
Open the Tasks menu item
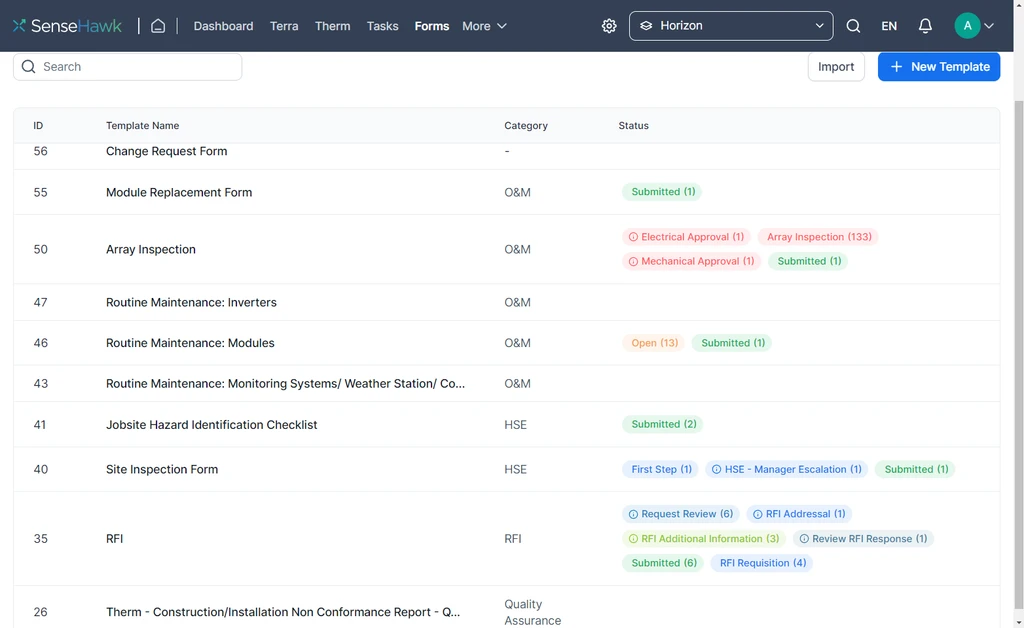click(382, 26)
